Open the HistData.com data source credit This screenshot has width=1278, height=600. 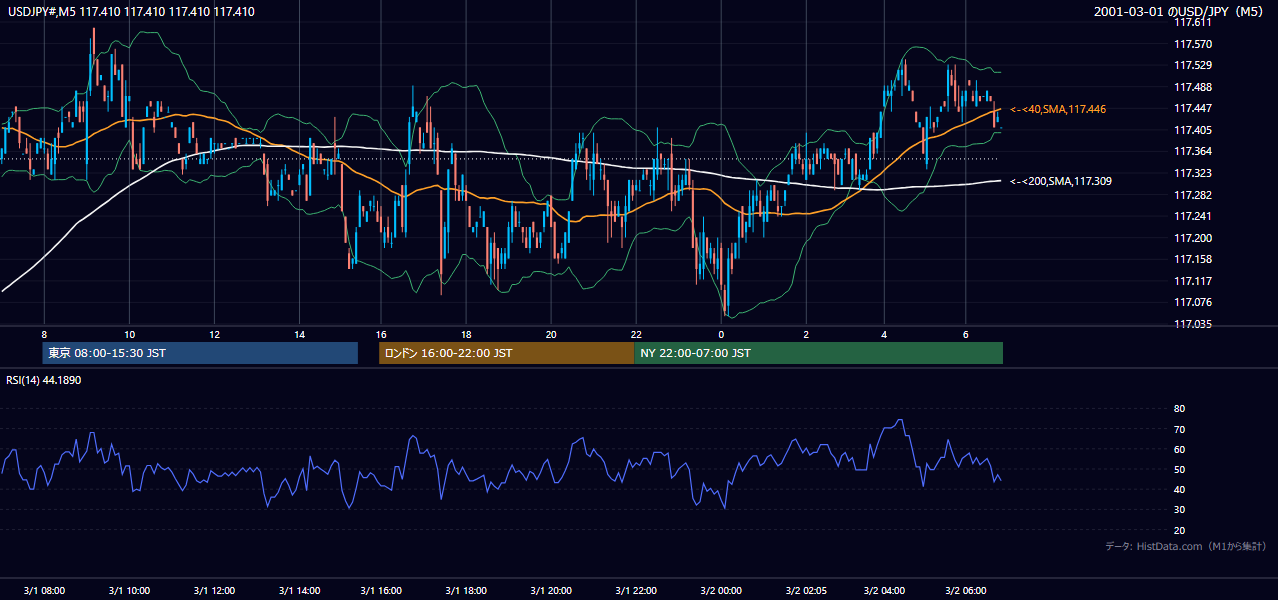[x=1185, y=546]
